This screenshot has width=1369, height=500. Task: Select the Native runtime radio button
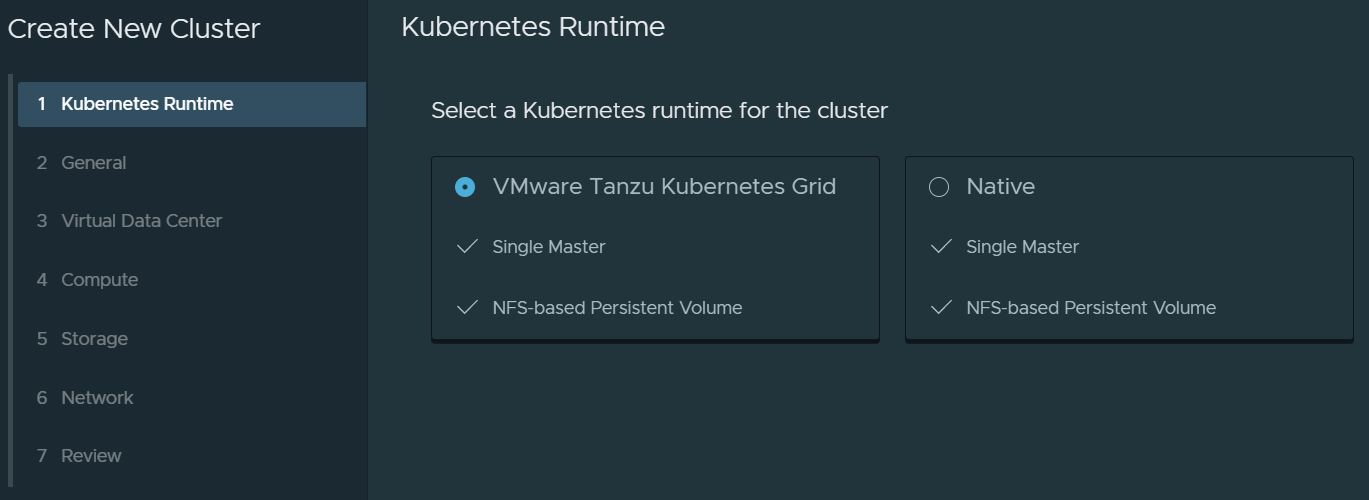[939, 187]
